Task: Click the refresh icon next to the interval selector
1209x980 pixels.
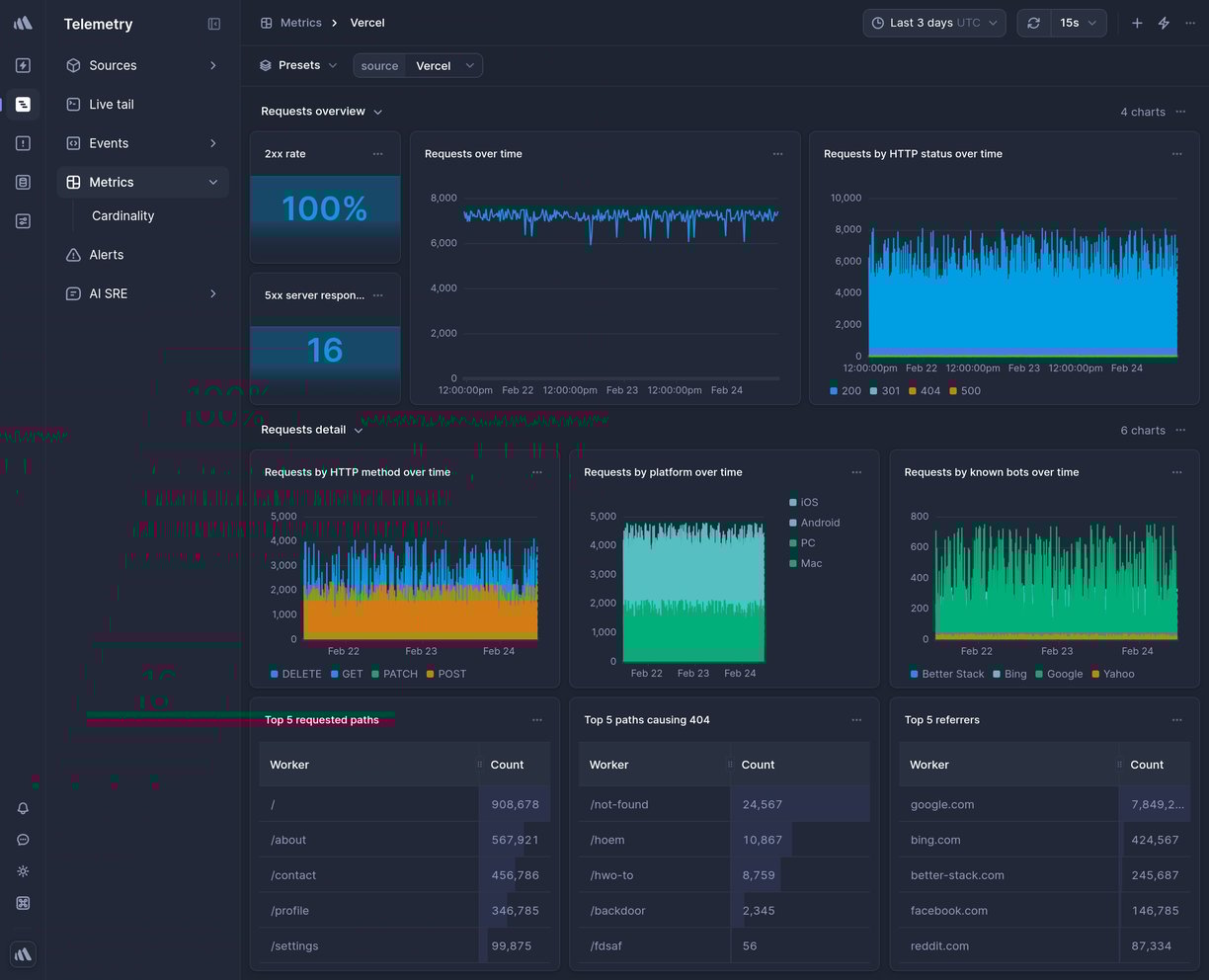Action: [1033, 22]
